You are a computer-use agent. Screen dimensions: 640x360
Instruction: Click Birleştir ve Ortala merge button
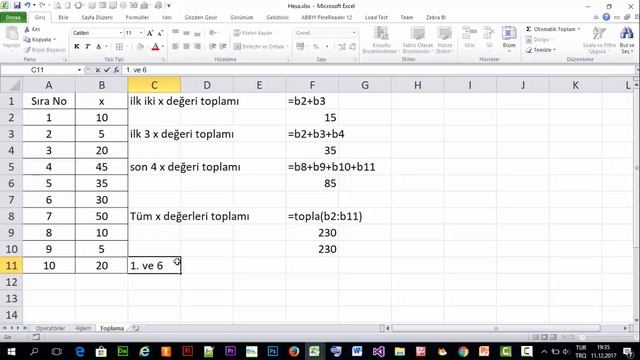pos(261,47)
